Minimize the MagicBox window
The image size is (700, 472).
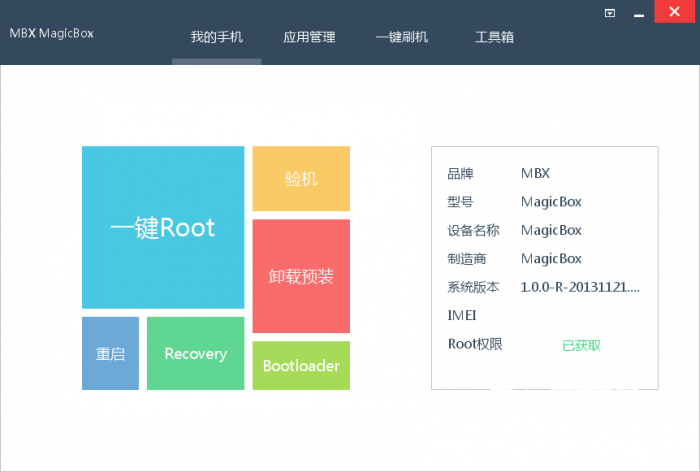[x=638, y=13]
